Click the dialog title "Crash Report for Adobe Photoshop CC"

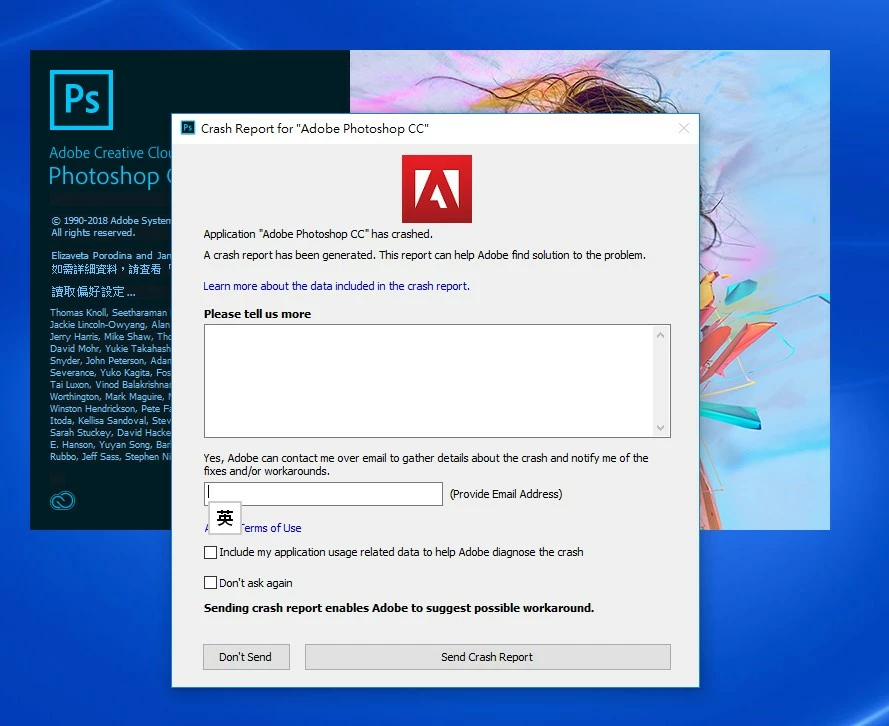pyautogui.click(x=315, y=129)
